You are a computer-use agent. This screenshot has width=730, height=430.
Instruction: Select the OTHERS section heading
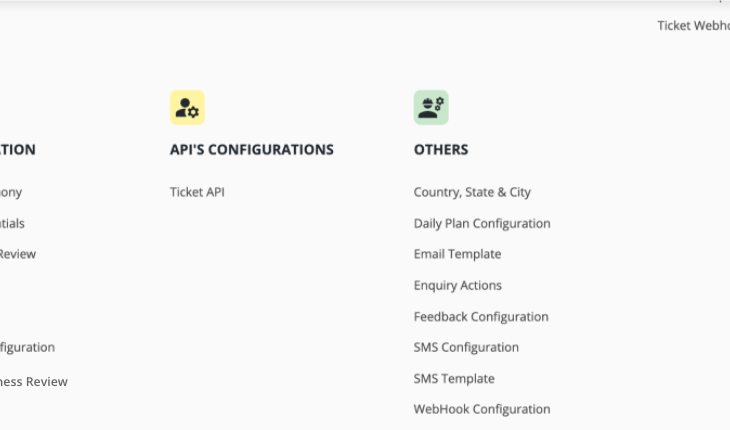[x=441, y=149]
